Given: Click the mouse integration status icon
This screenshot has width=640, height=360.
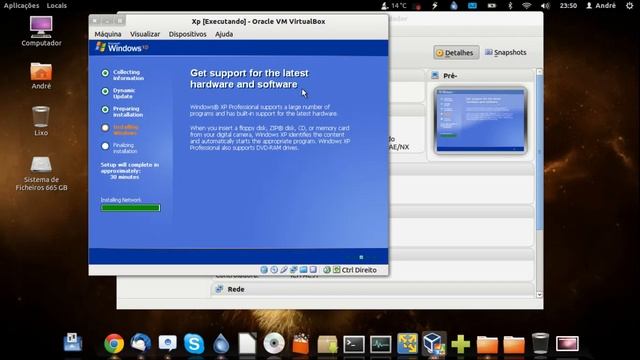Looking at the screenshot, I should click(327, 270).
